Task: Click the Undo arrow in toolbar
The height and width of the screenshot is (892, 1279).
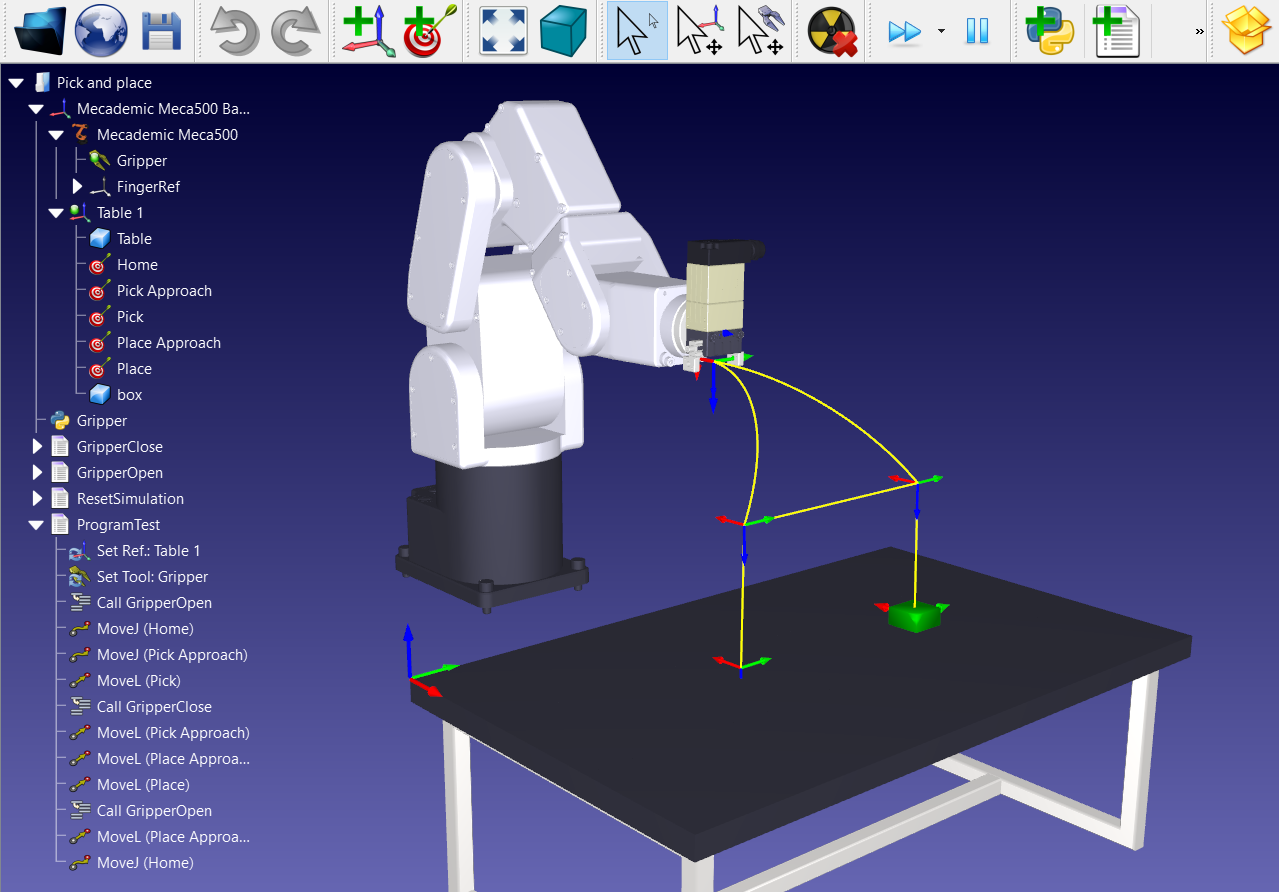Action: 235,31
